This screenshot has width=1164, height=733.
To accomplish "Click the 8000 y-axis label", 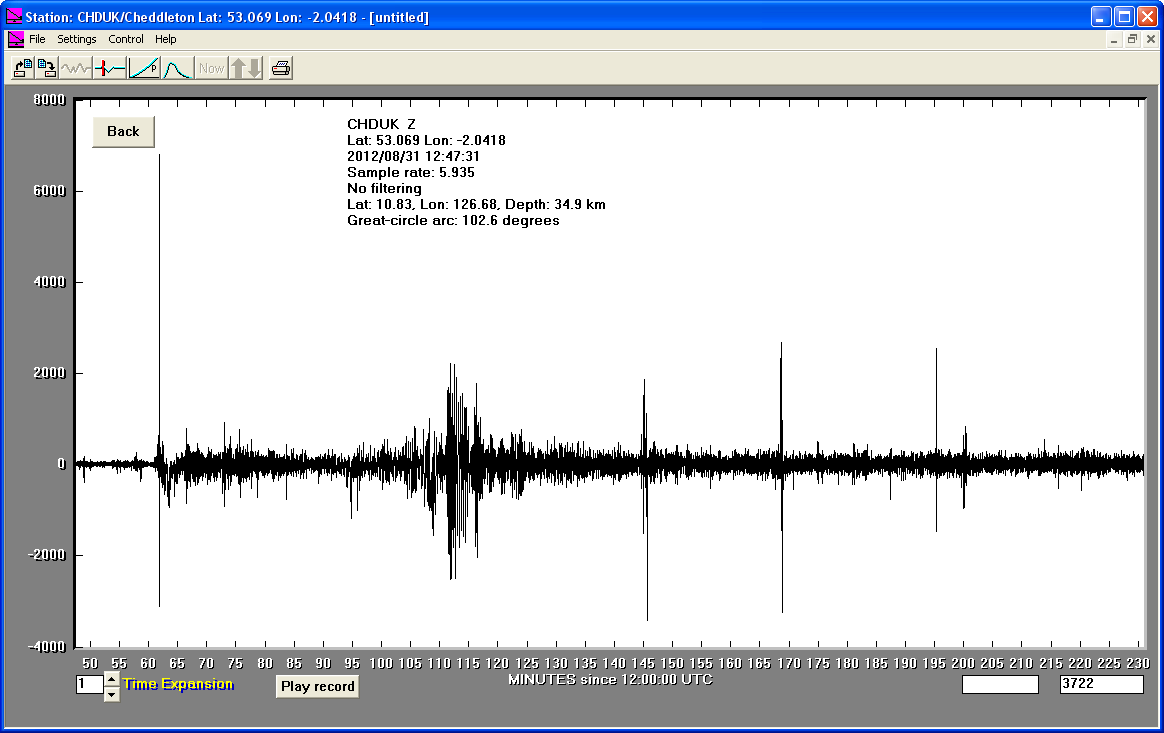I will [x=50, y=100].
